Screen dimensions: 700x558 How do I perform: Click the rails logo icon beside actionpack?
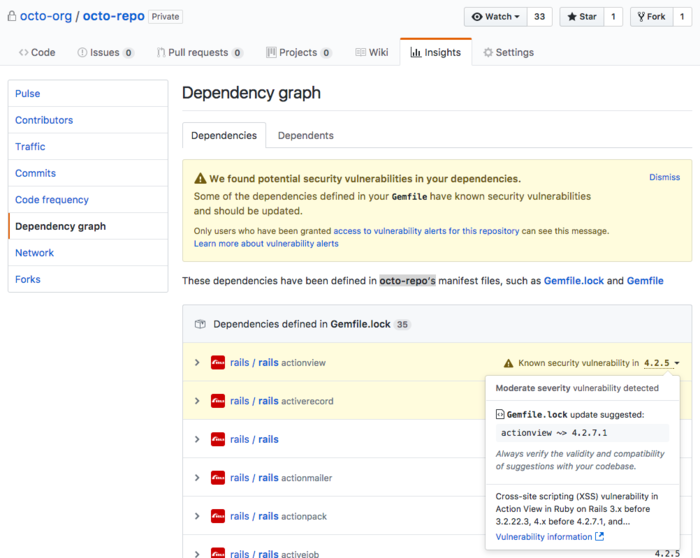[218, 516]
